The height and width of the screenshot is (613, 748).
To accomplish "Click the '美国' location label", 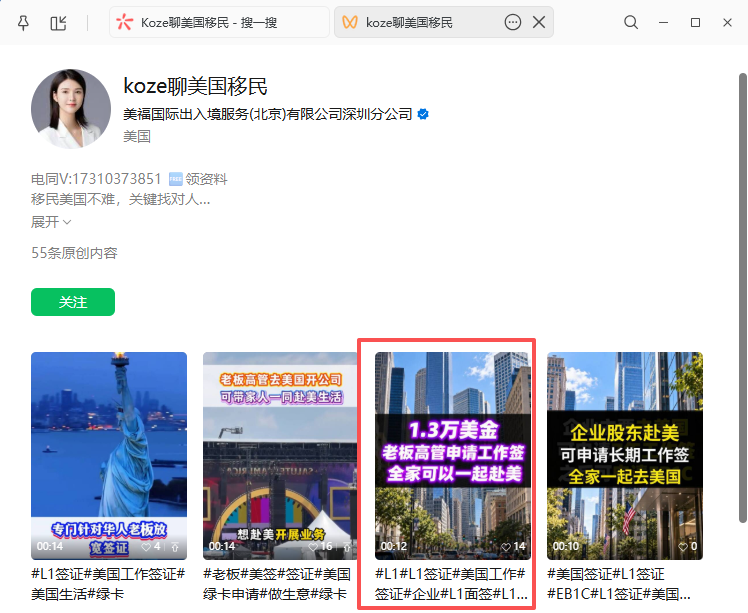I will [x=137, y=136].
